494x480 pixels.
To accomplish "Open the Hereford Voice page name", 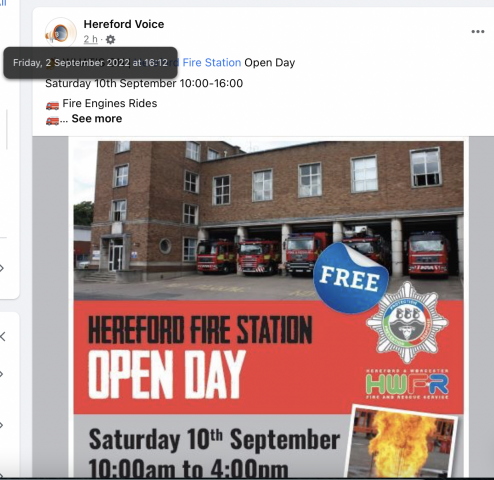I will pos(124,24).
